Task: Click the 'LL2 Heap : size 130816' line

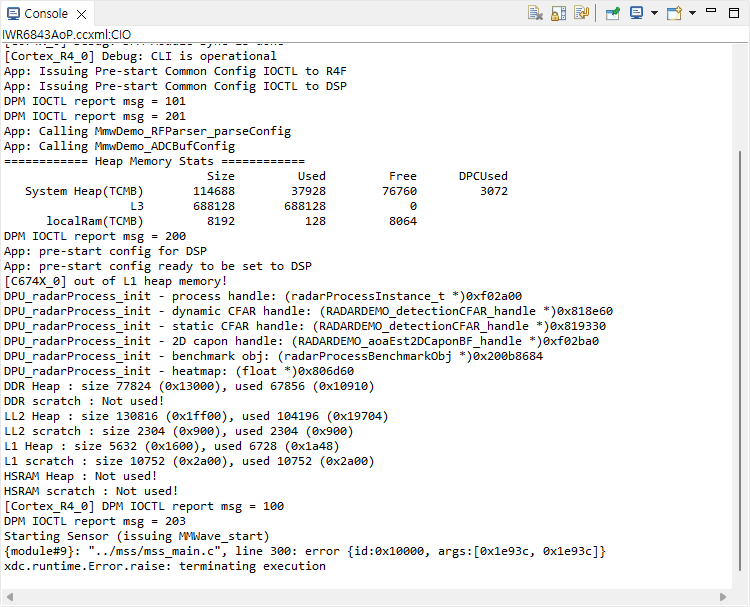Action: click(x=196, y=416)
